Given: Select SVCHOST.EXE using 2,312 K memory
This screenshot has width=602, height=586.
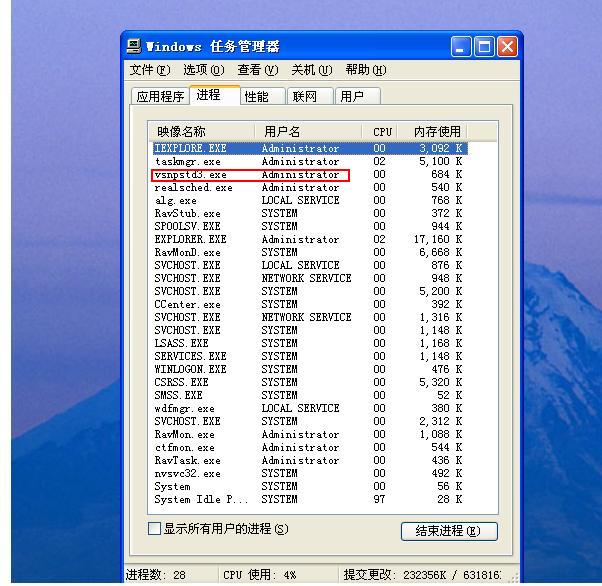Looking at the screenshot, I should point(310,421).
